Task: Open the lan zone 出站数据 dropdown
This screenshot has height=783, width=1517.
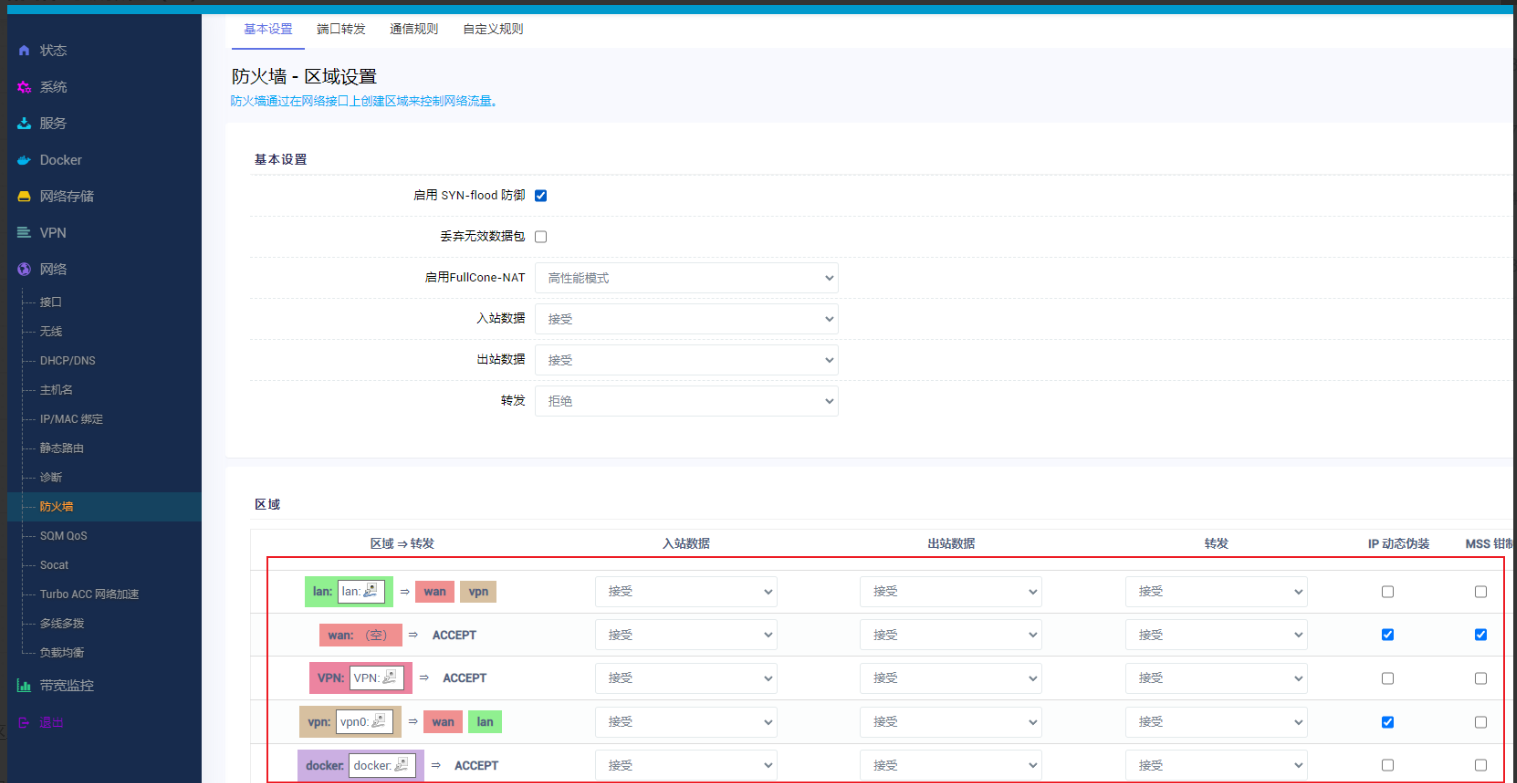Action: (951, 592)
